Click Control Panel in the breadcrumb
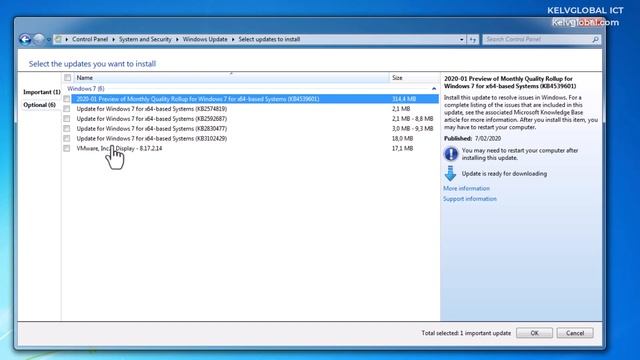Viewport: 640px width, 360px height. (x=90, y=39)
